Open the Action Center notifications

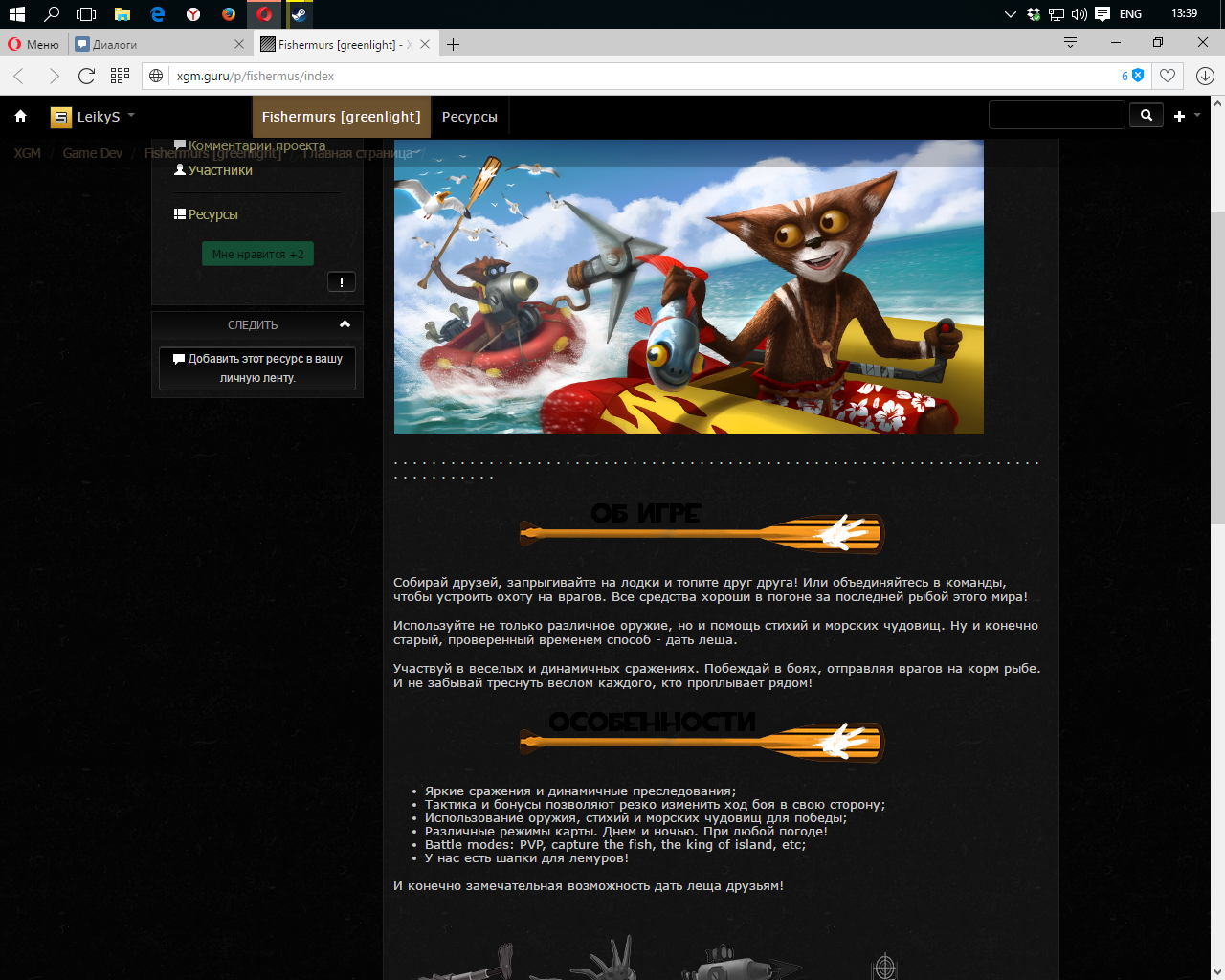(1102, 13)
